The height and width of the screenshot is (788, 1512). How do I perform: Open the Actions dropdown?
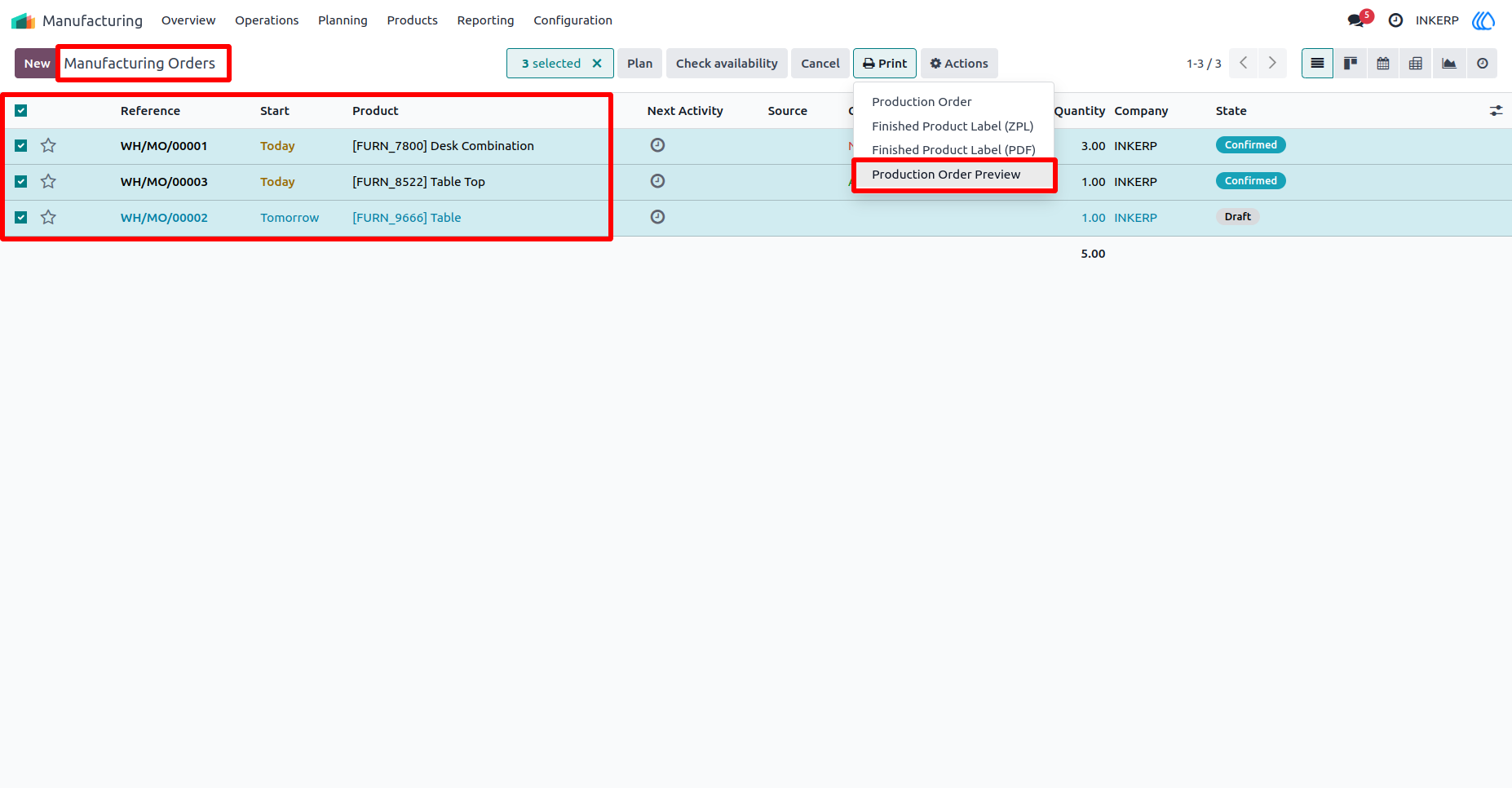(x=959, y=64)
